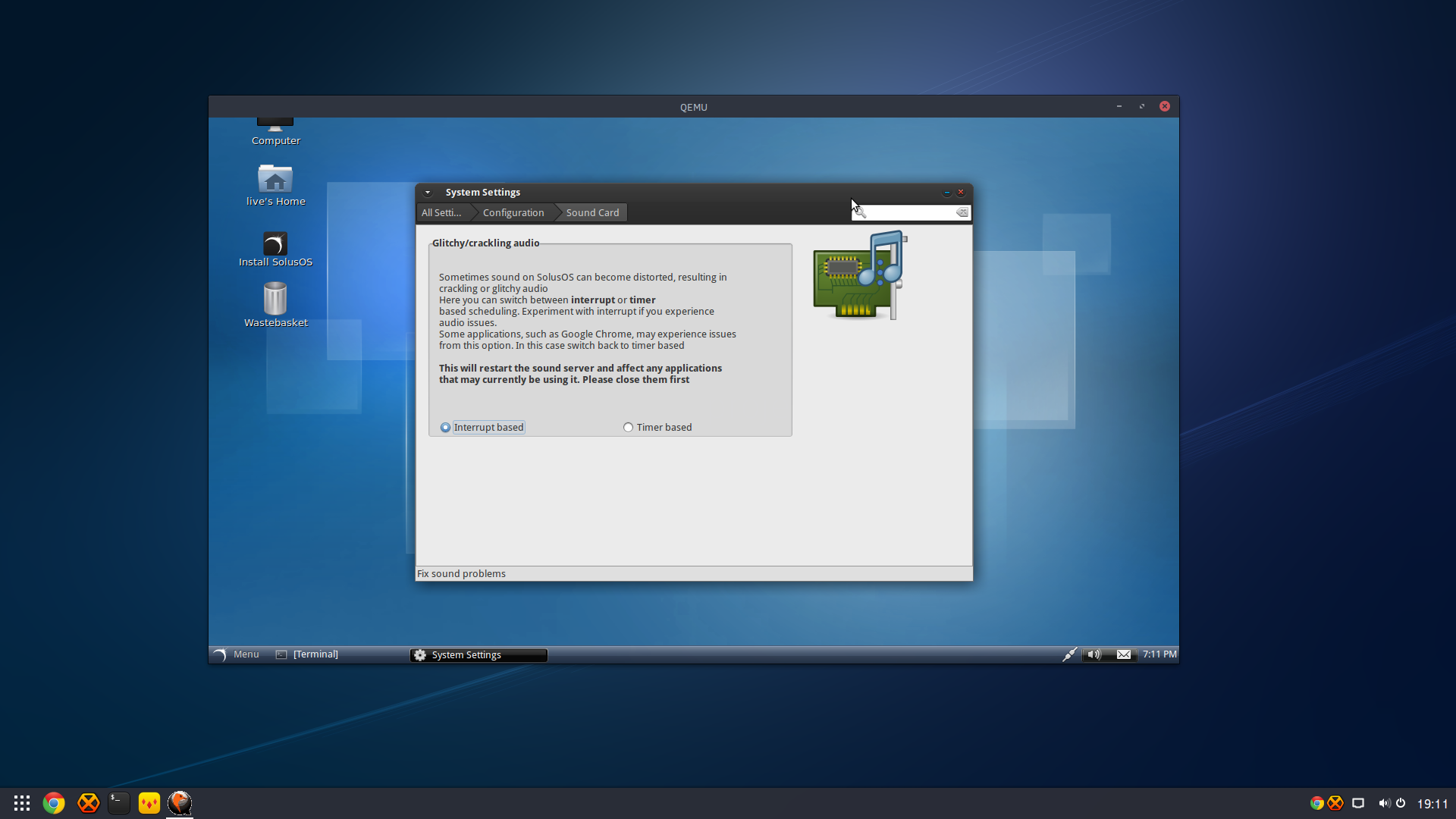Image resolution: width=1456 pixels, height=819 pixels.
Task: Close the QEMU window with red button
Action: 1165,107
